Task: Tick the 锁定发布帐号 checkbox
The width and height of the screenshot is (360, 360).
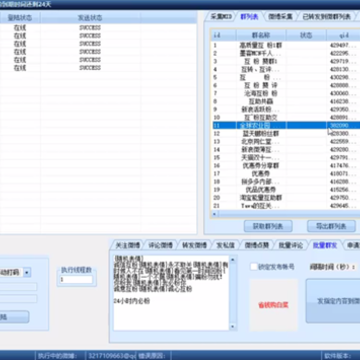Action: click(254, 267)
